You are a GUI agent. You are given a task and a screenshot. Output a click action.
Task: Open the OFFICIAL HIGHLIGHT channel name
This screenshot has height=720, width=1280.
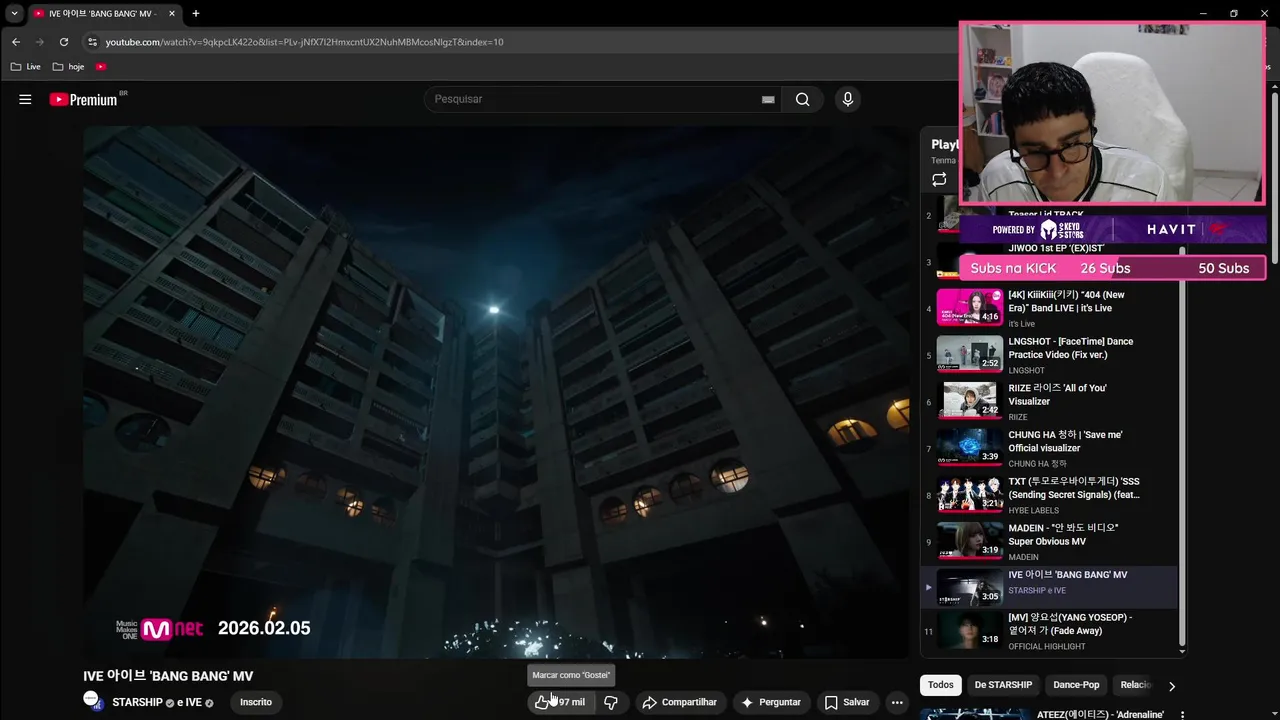(x=1046, y=646)
